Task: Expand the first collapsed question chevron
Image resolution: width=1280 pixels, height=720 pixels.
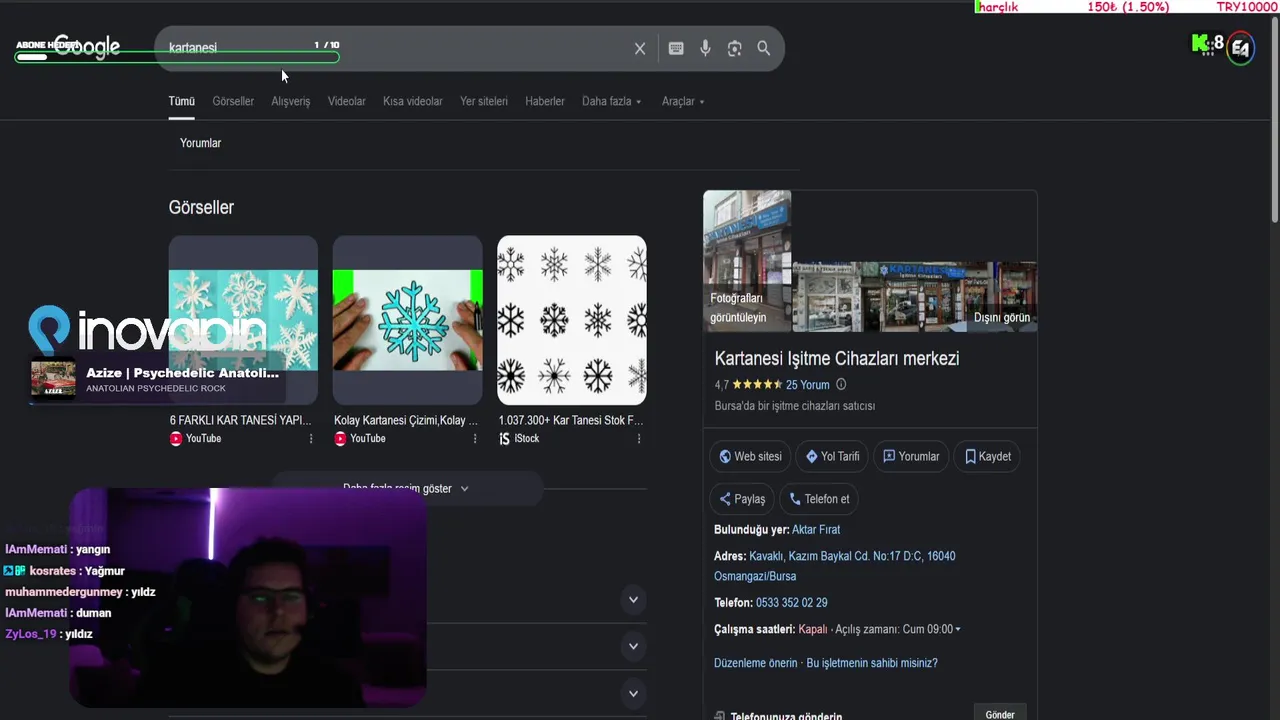Action: (633, 600)
